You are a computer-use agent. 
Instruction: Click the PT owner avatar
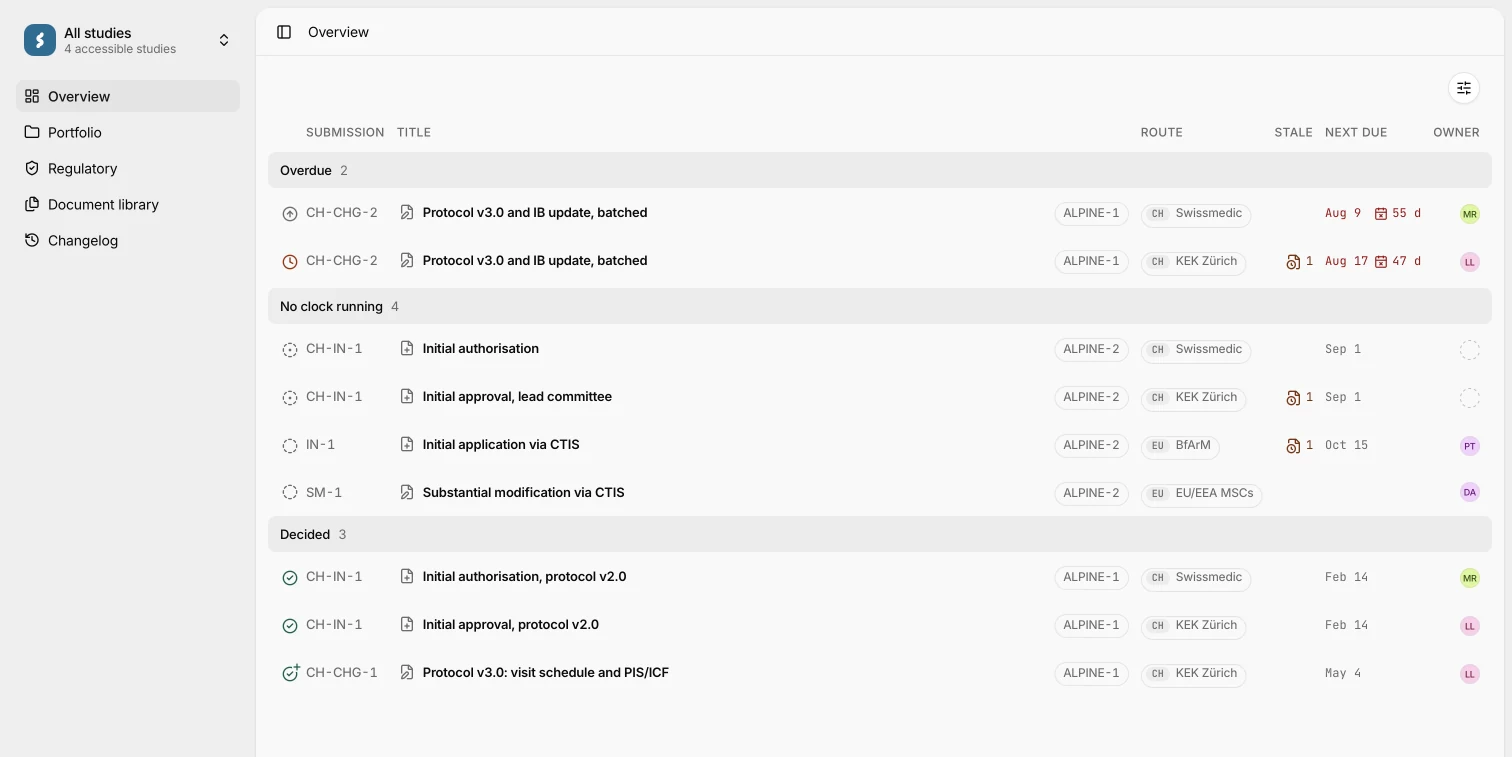(x=1470, y=446)
